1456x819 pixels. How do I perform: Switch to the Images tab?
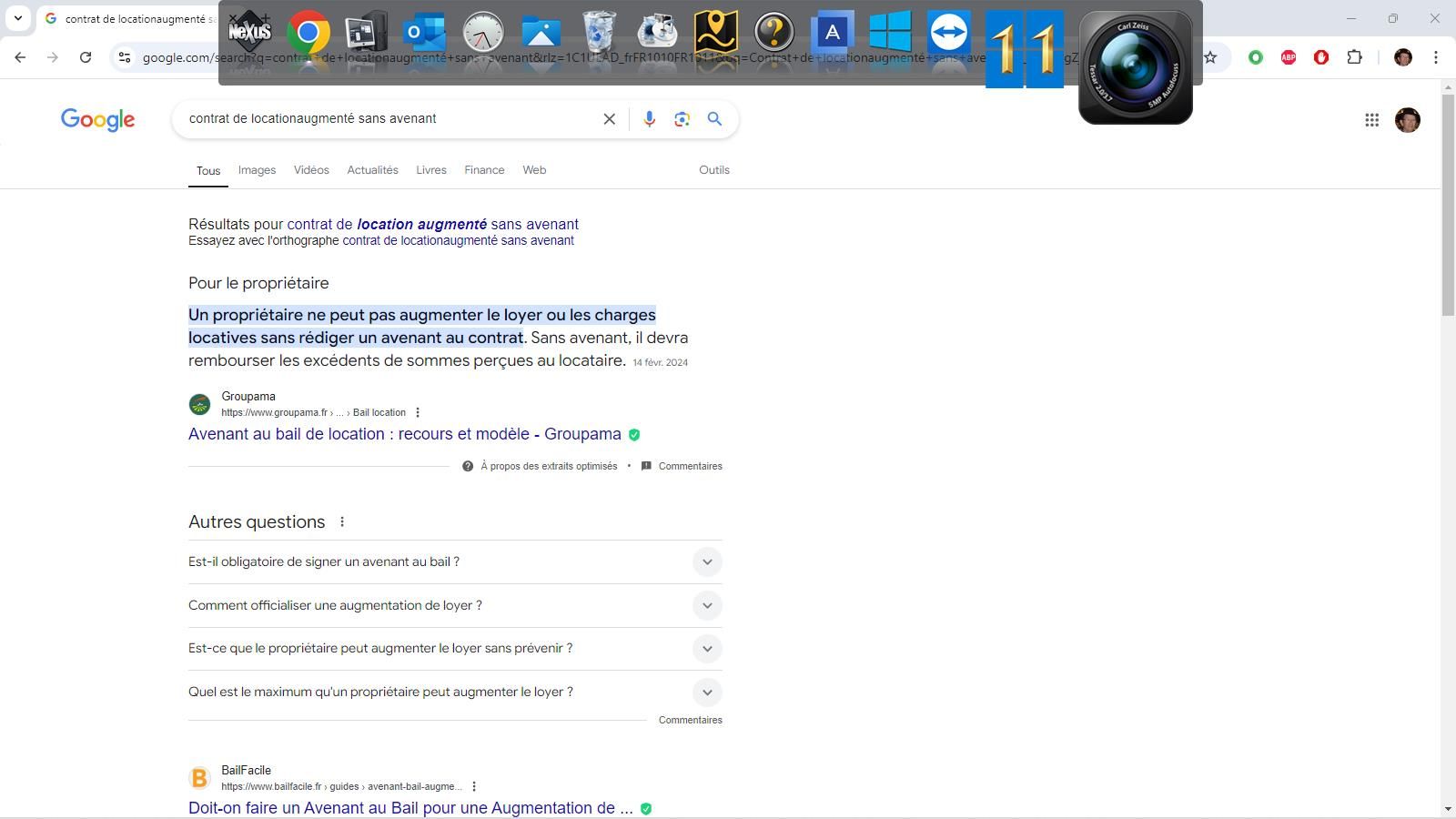coord(257,170)
